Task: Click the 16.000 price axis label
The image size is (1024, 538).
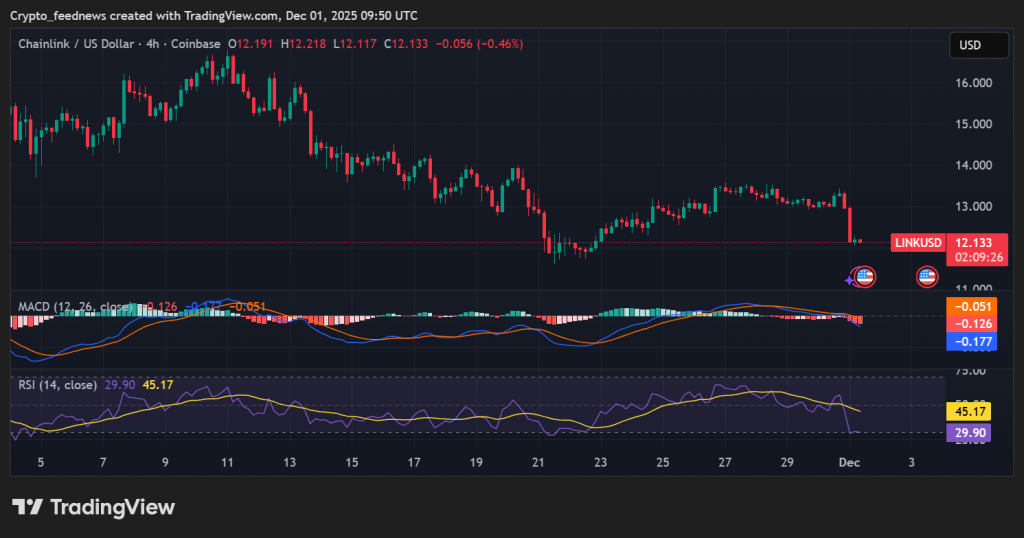Action: click(974, 83)
